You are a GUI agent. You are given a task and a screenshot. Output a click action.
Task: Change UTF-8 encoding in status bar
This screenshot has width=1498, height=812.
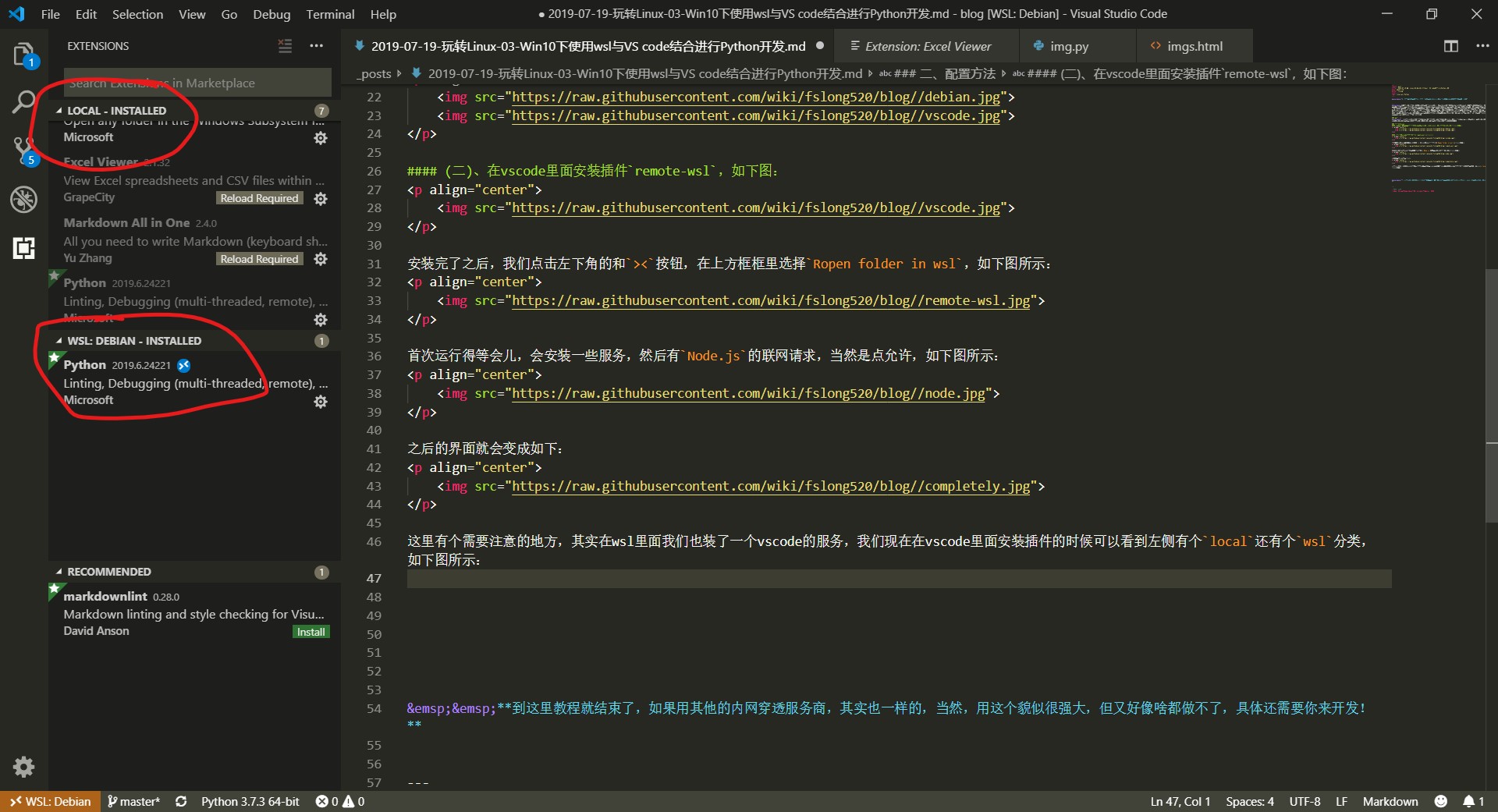pos(1305,801)
